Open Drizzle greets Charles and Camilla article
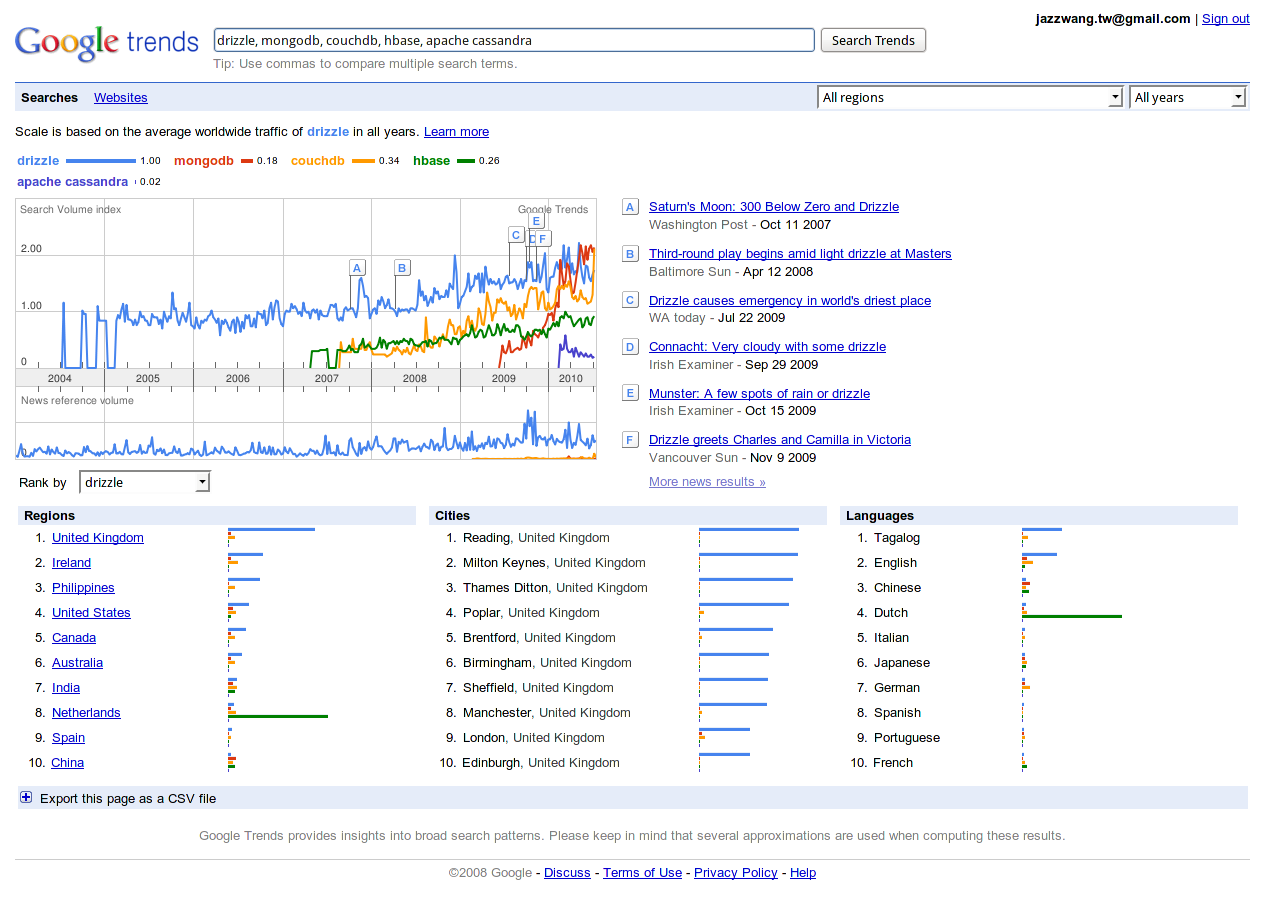1265x904 pixels. click(x=780, y=440)
